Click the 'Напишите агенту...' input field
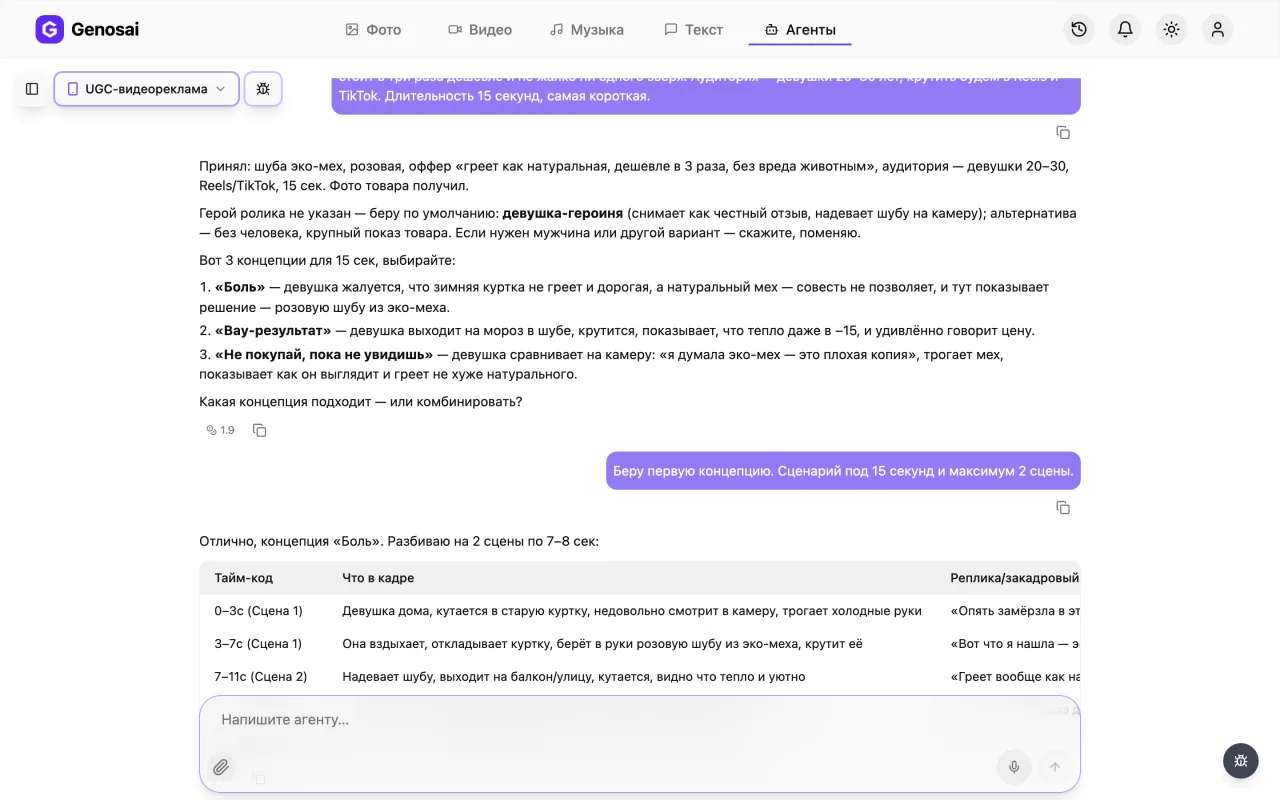 (640, 720)
